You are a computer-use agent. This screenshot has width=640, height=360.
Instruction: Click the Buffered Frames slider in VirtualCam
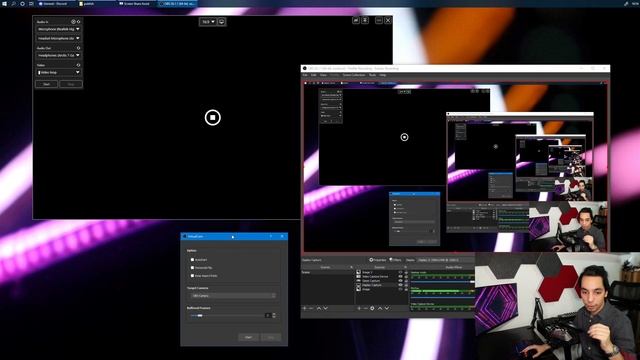(227, 316)
